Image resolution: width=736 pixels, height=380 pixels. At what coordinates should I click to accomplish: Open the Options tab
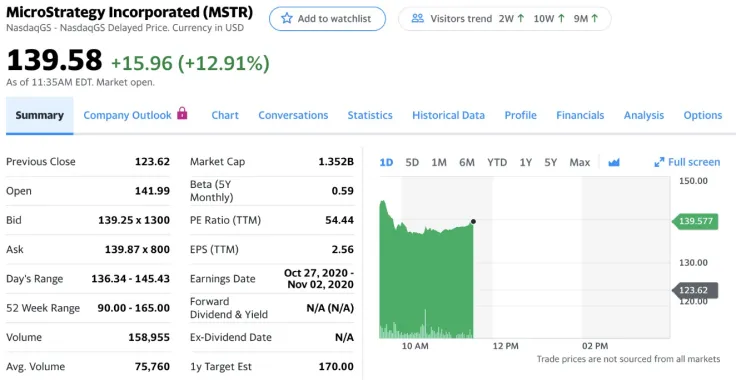click(703, 115)
